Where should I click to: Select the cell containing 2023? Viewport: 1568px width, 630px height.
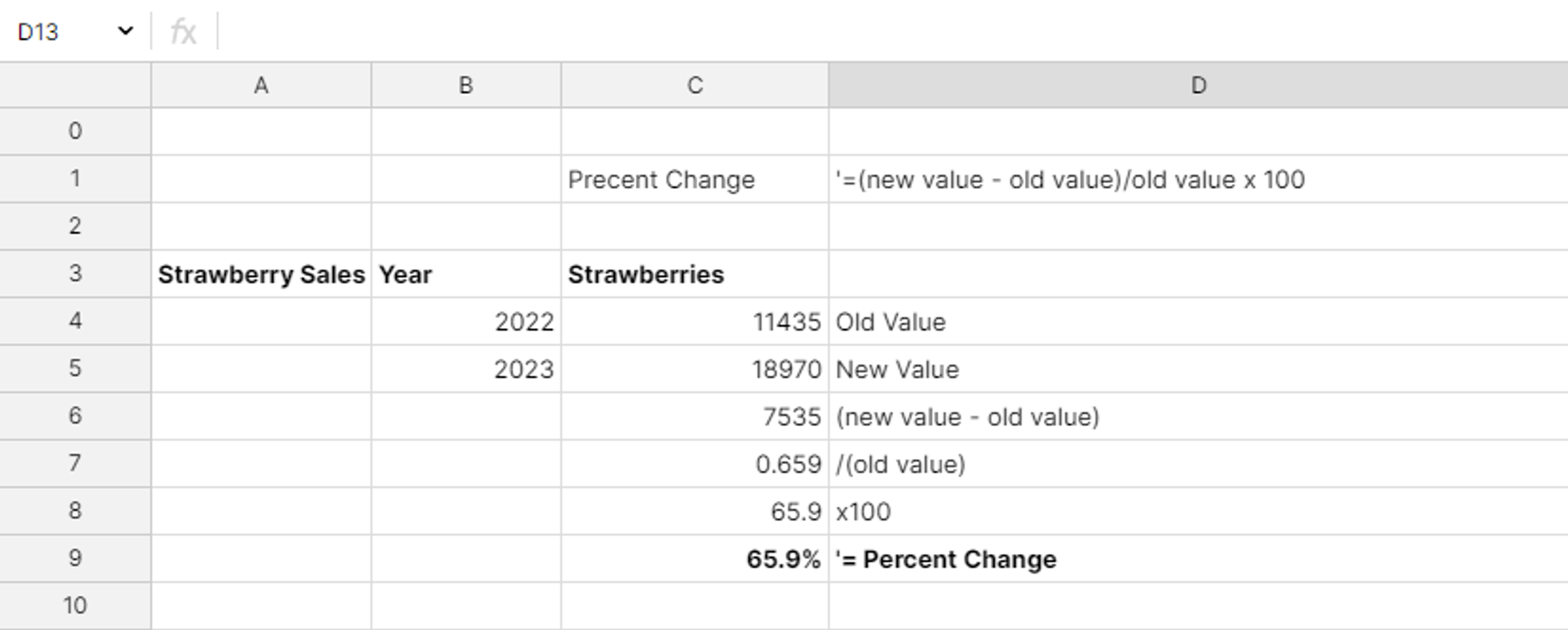[466, 368]
